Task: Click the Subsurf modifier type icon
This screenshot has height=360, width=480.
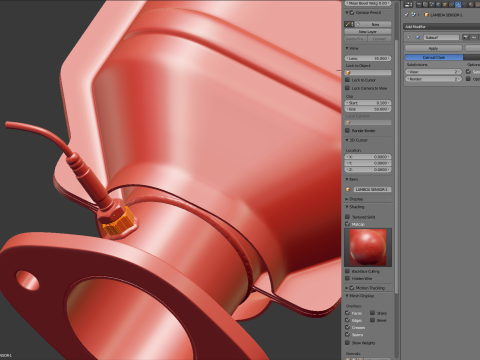Action: 418,37
